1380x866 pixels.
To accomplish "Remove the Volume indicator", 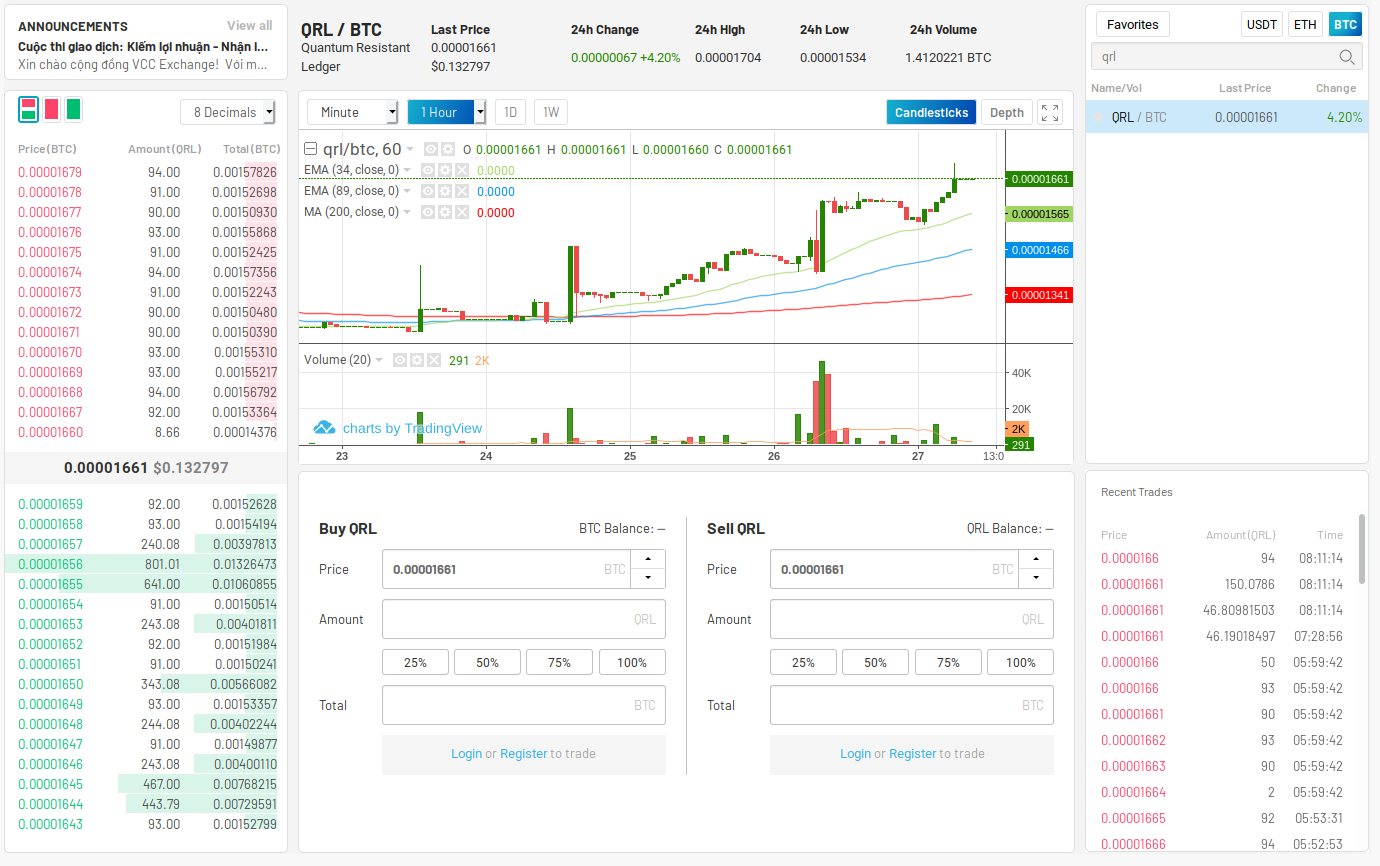I will coord(432,360).
